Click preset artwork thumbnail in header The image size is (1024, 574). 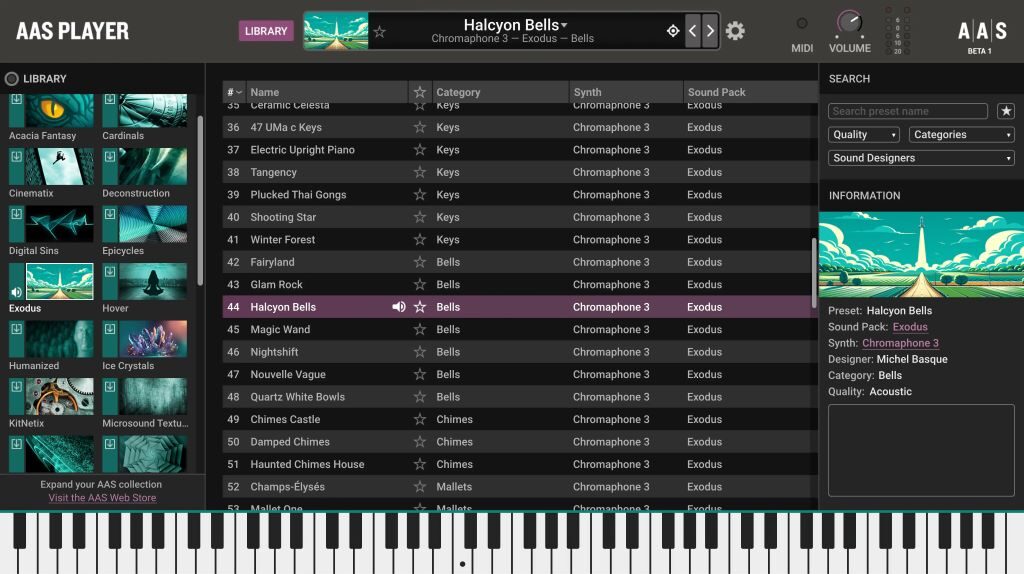336,31
